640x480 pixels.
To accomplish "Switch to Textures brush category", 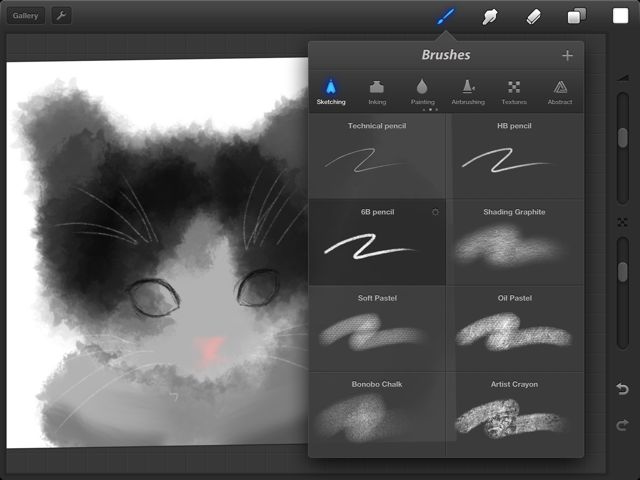I will click(514, 92).
